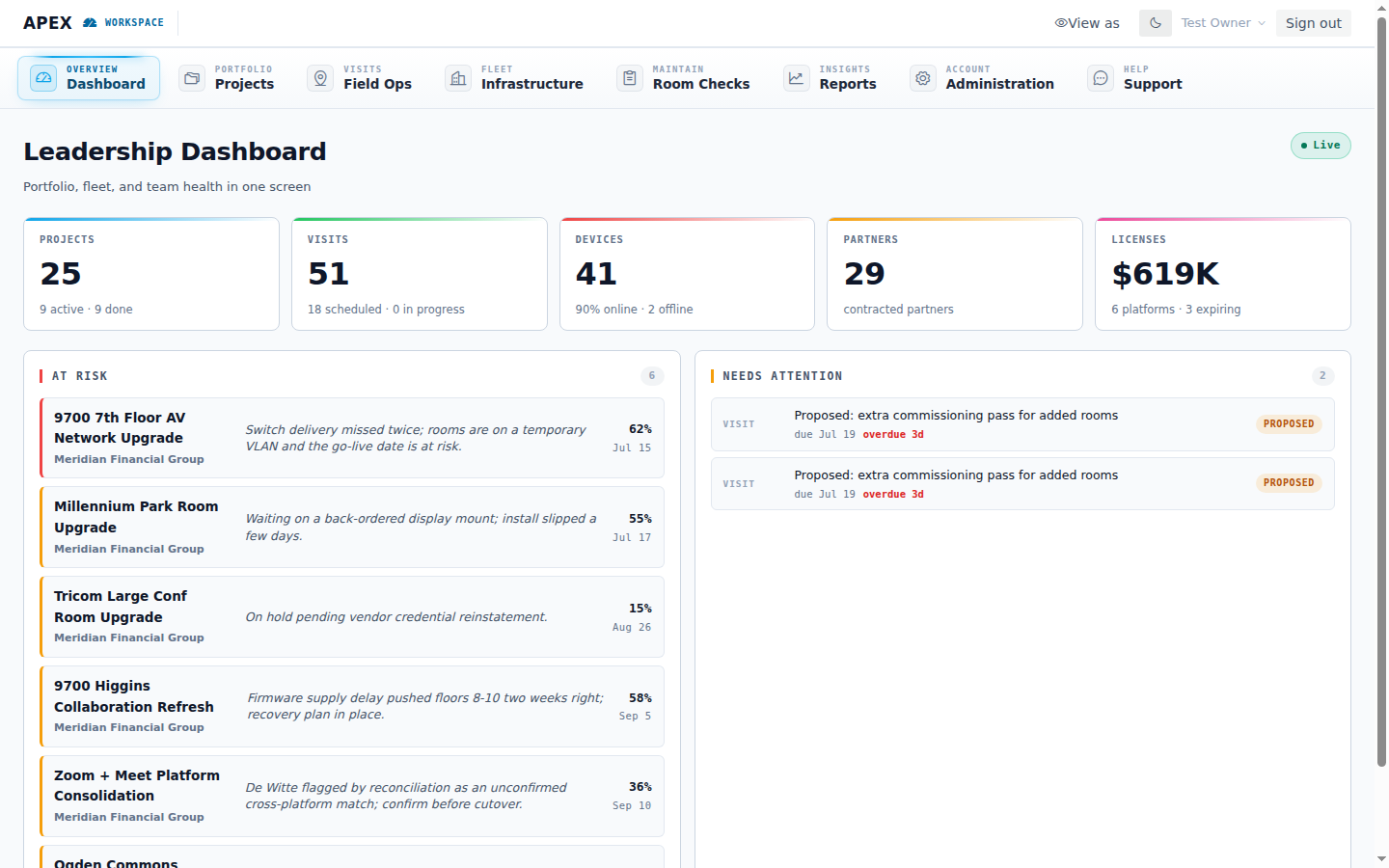The width and height of the screenshot is (1389, 868).
Task: Open Millennium Park Room Upgrade project
Action: pos(352,528)
